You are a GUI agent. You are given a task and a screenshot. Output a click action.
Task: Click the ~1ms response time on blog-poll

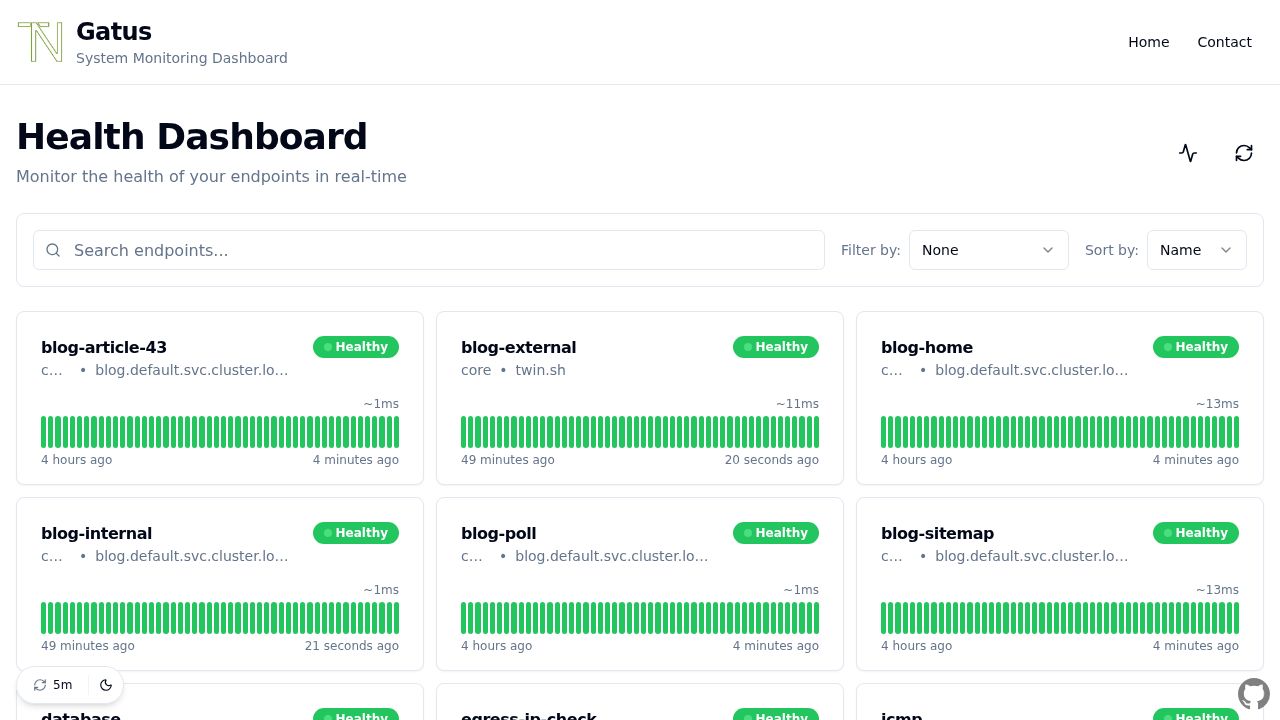pyautogui.click(x=801, y=590)
